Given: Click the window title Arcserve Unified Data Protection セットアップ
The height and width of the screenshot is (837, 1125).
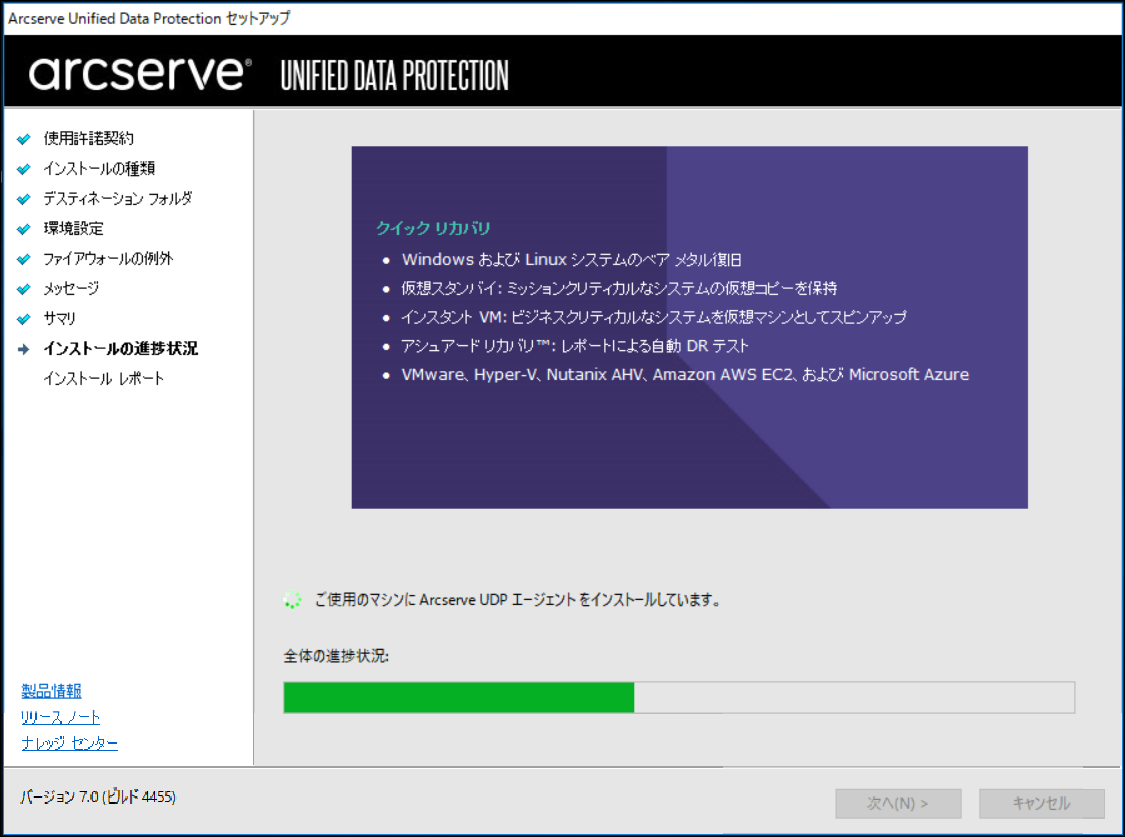Looking at the screenshot, I should (149, 18).
